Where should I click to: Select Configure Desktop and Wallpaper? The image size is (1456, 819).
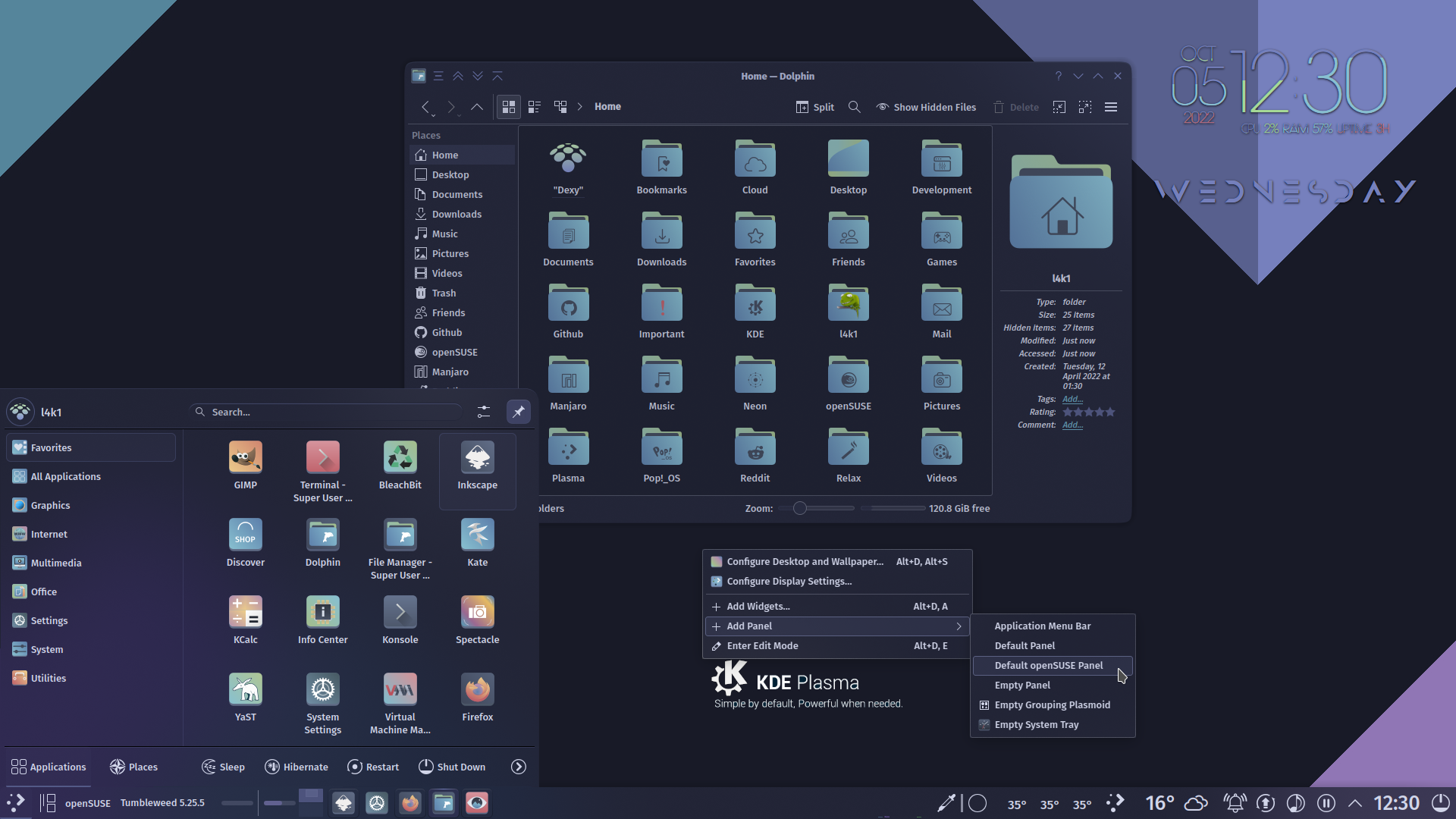pos(837,562)
